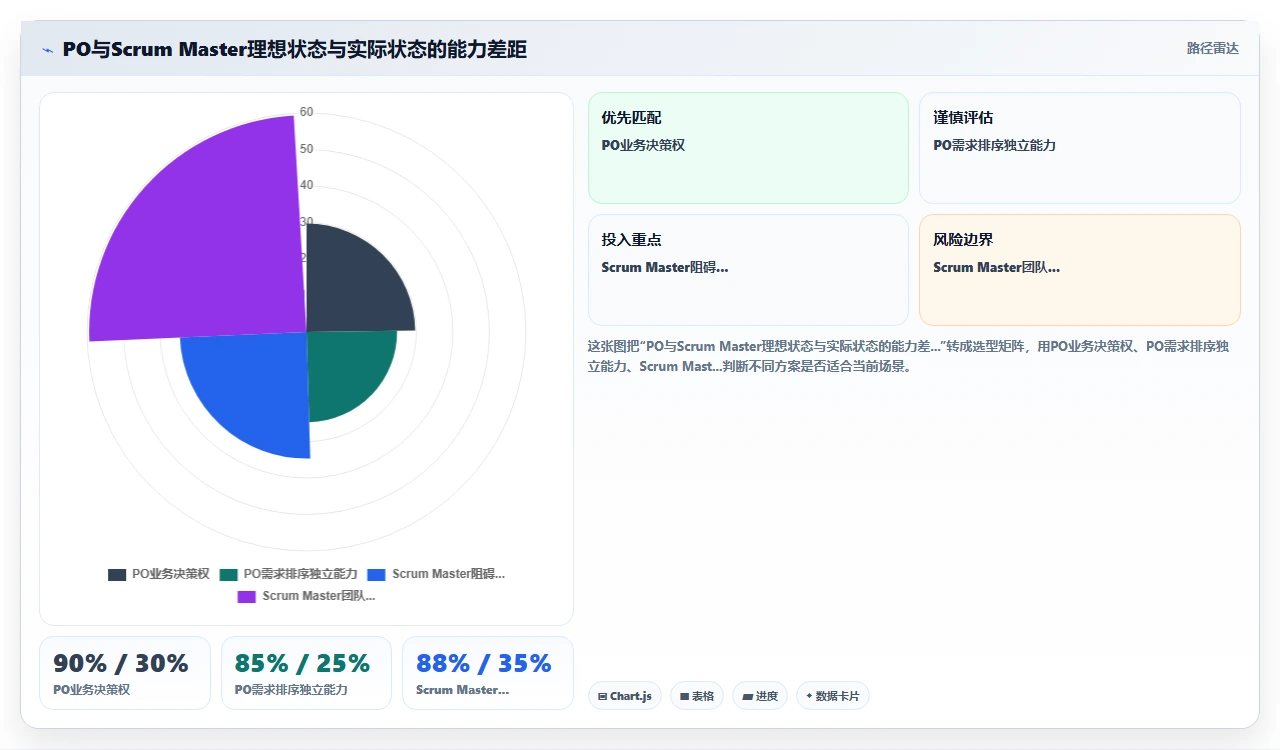Click the axis tick label 50
Image resolution: width=1280 pixels, height=750 pixels.
(306, 149)
